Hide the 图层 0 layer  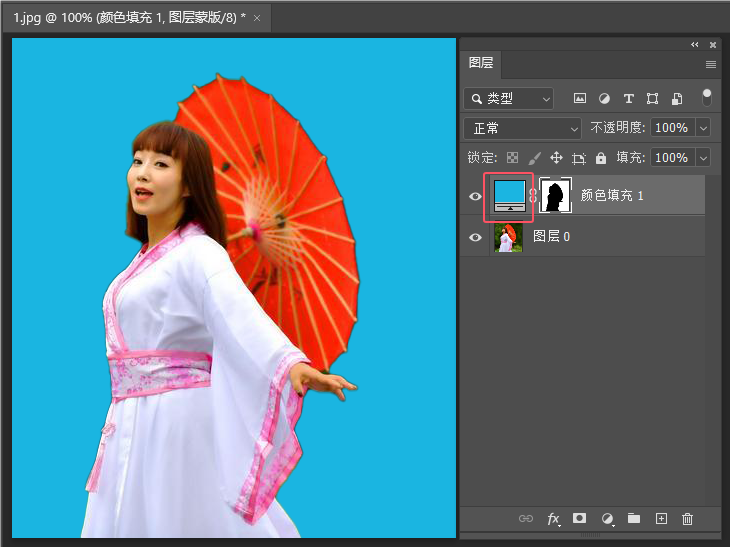[475, 237]
